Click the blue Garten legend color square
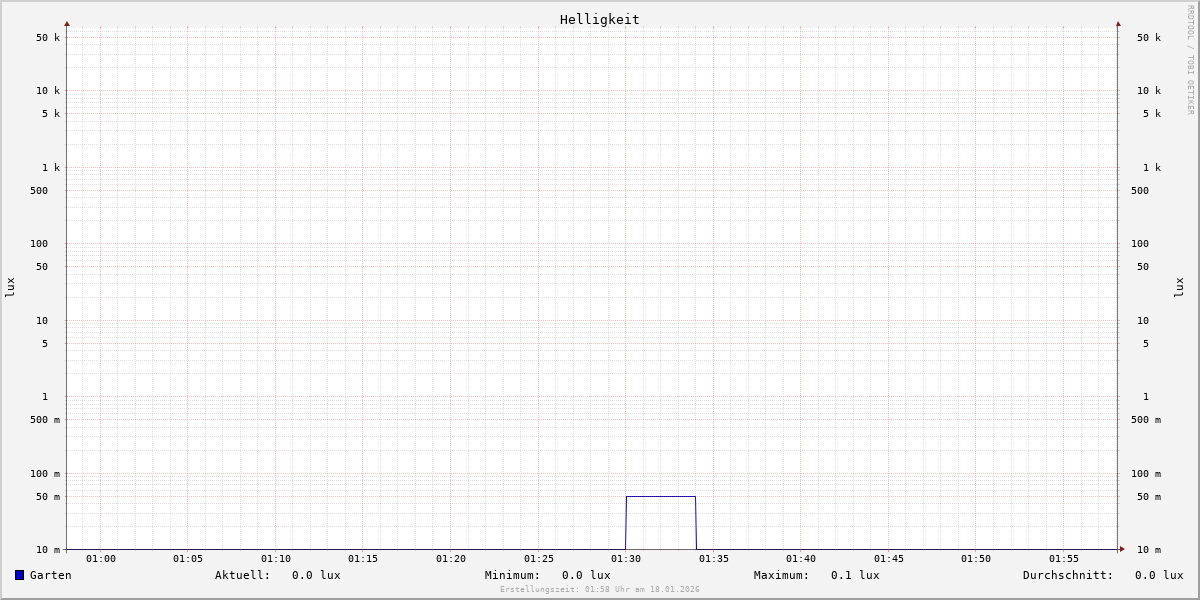Image resolution: width=1200 pixels, height=600 pixels. [x=19, y=575]
